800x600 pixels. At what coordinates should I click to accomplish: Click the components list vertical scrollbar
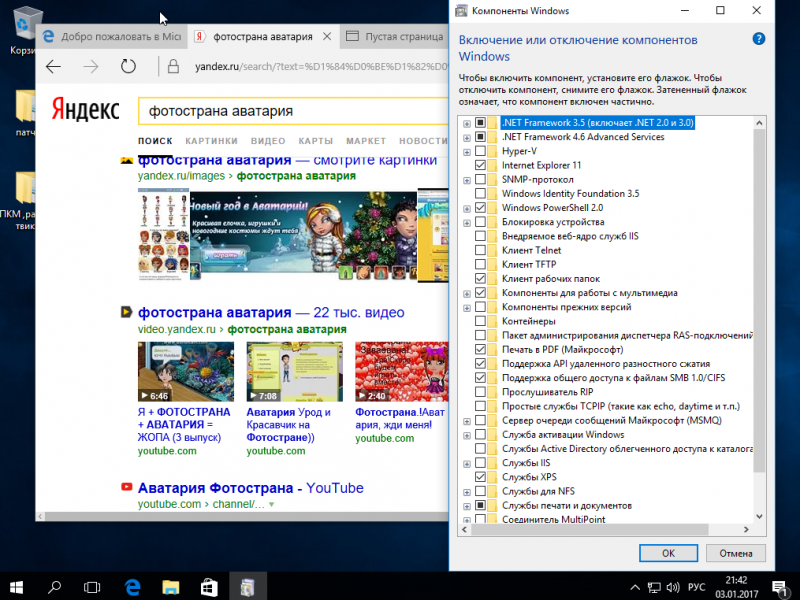759,301
